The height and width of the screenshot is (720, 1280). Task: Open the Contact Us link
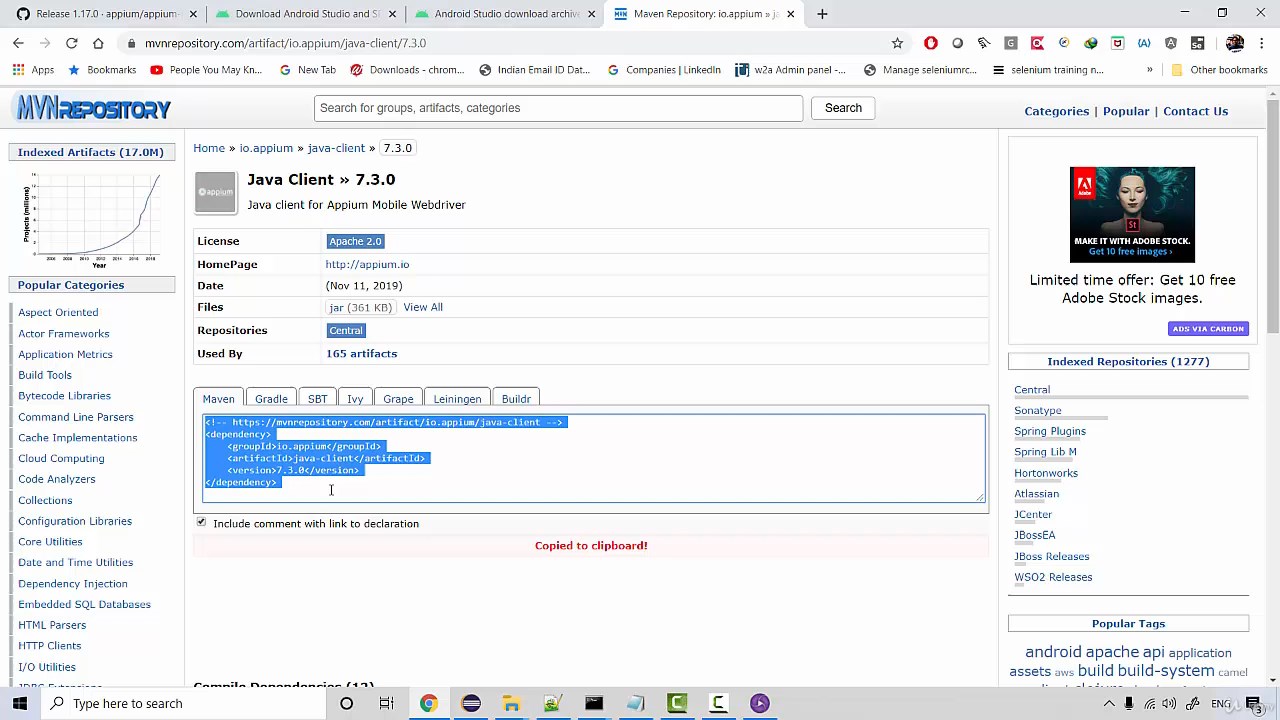1195,111
